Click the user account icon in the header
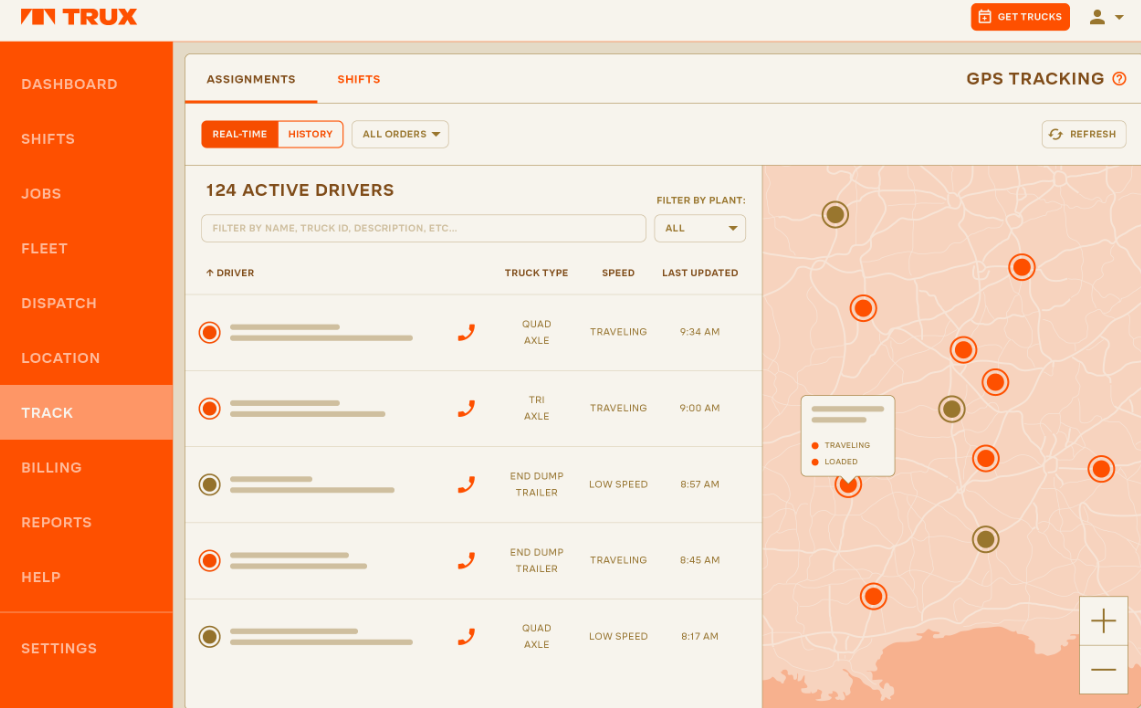 [1096, 16]
